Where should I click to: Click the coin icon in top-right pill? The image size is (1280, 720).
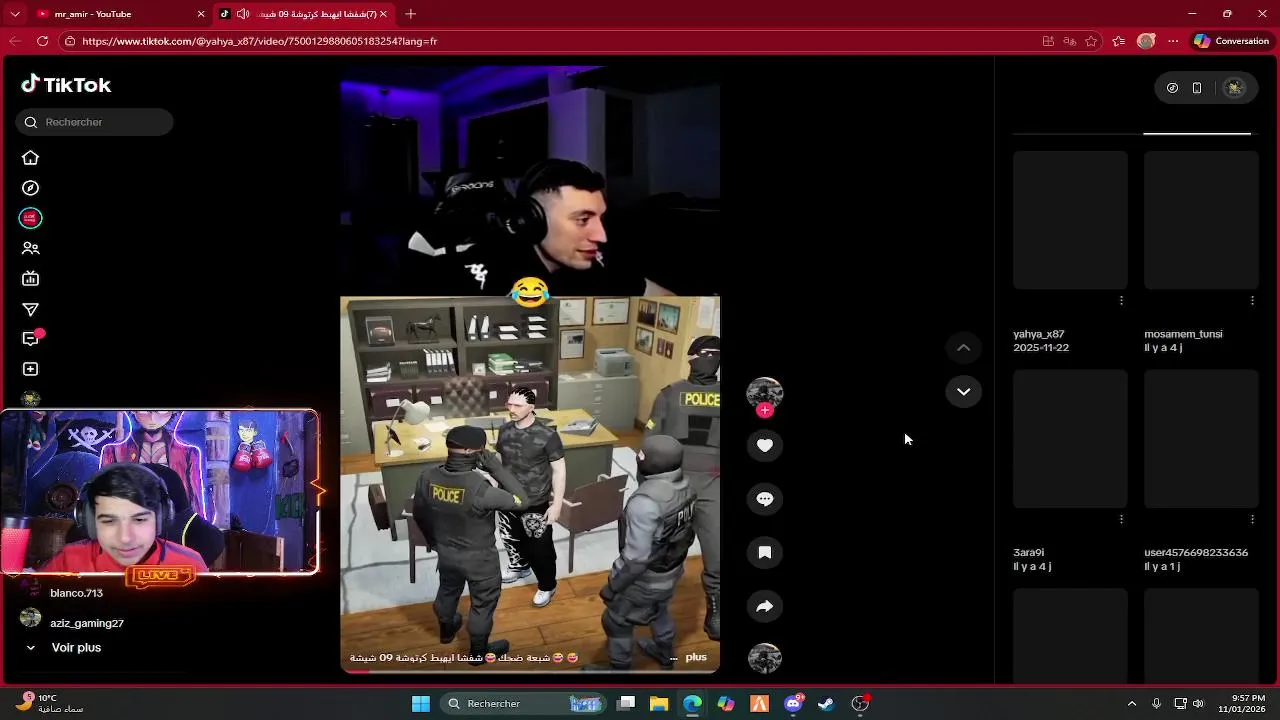1172,88
